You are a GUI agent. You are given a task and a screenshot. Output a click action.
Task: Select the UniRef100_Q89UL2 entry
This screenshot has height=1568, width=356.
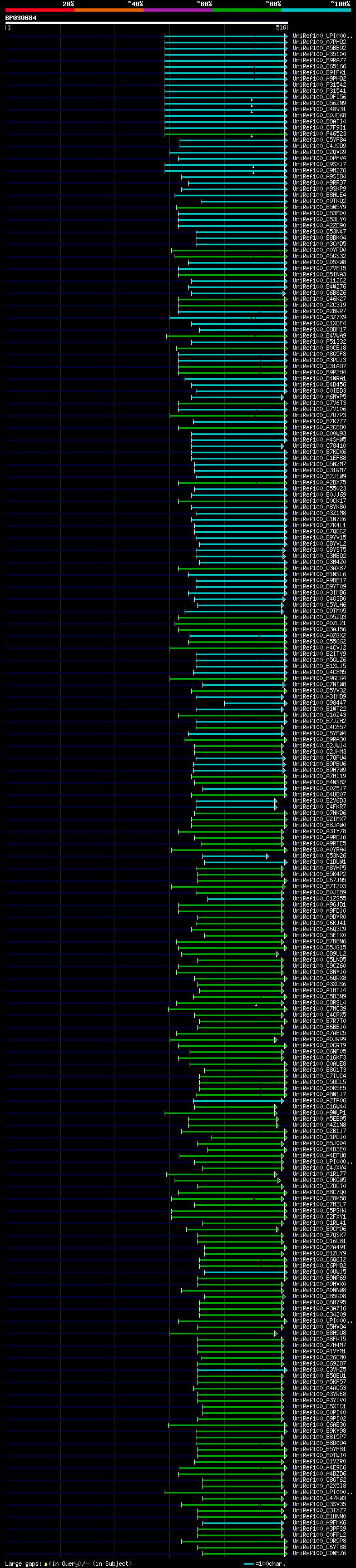319,954
